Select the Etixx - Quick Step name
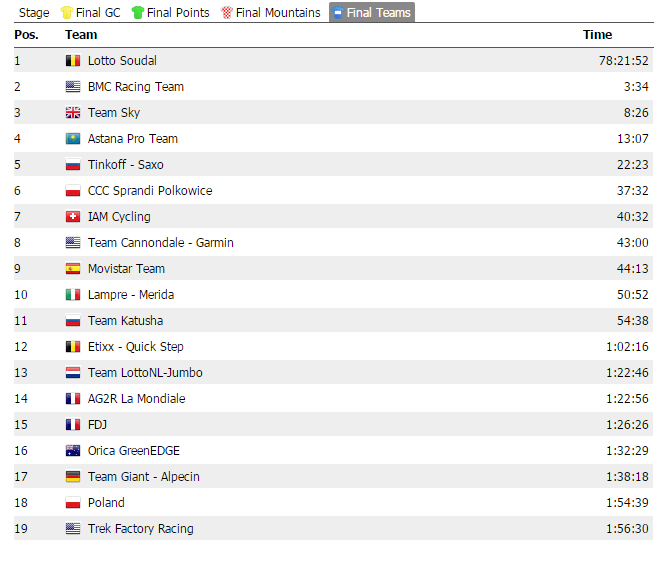The height and width of the screenshot is (564, 665). pyautogui.click(x=136, y=346)
